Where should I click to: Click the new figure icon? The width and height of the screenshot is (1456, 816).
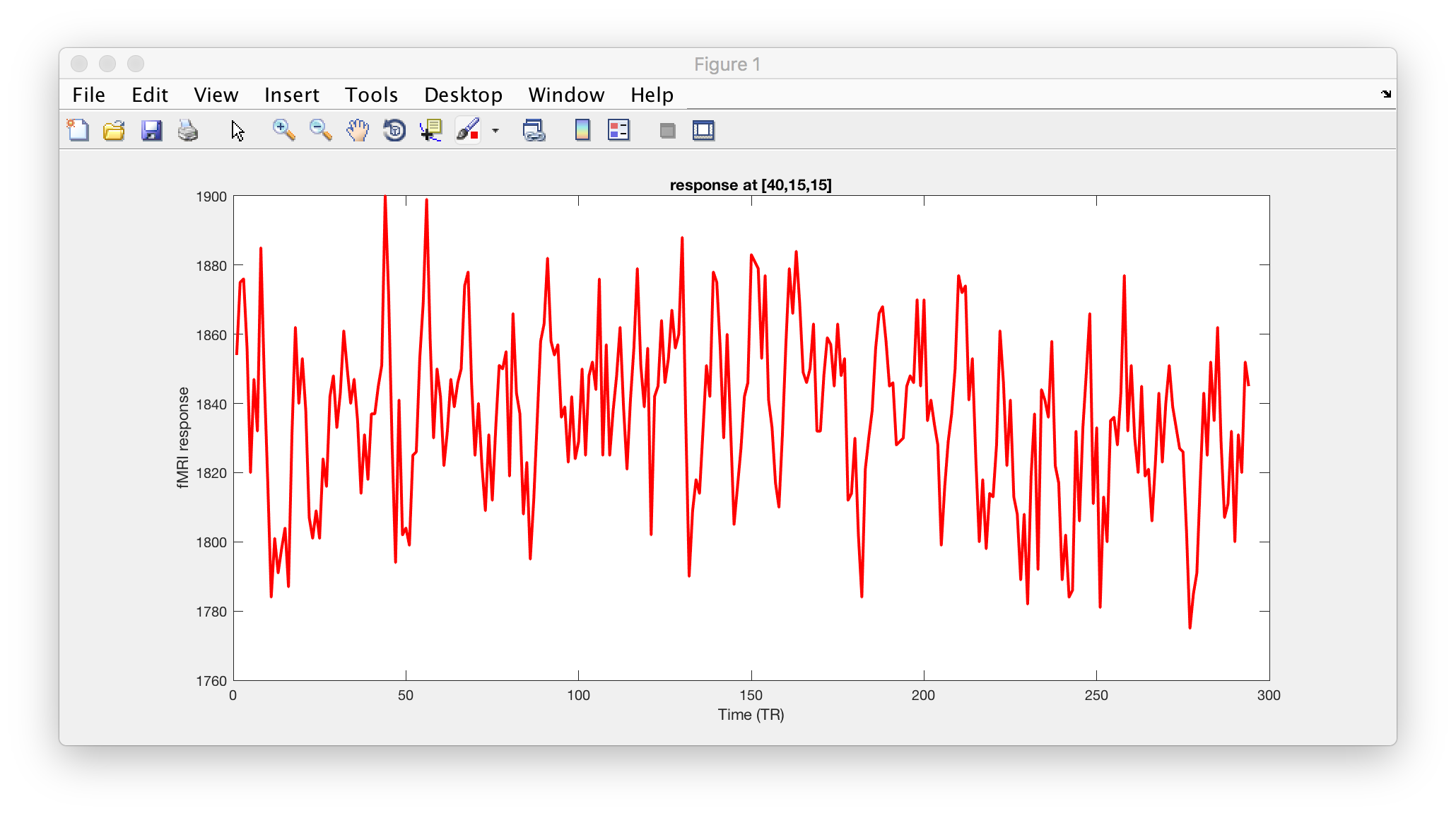pyautogui.click(x=79, y=131)
